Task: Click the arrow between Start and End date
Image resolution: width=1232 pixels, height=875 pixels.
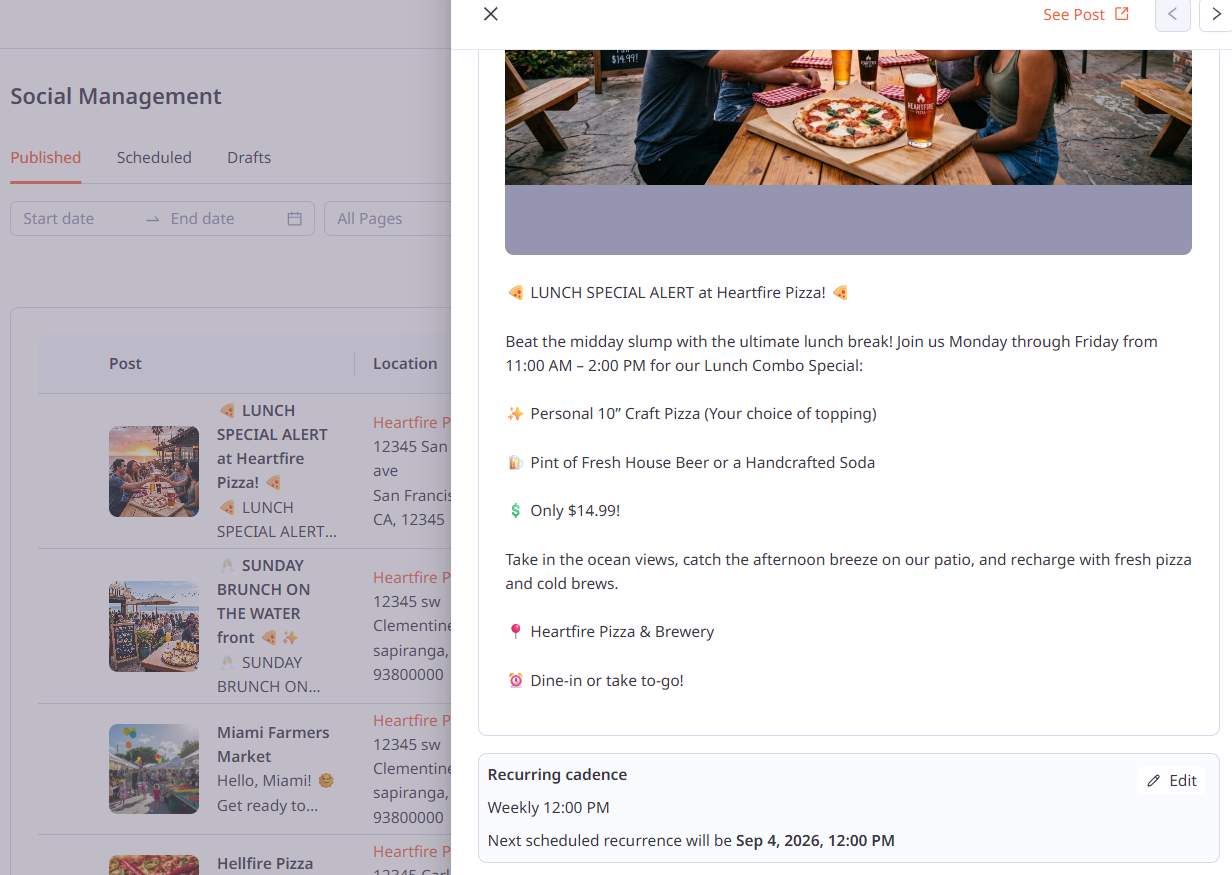Action: tap(152, 219)
